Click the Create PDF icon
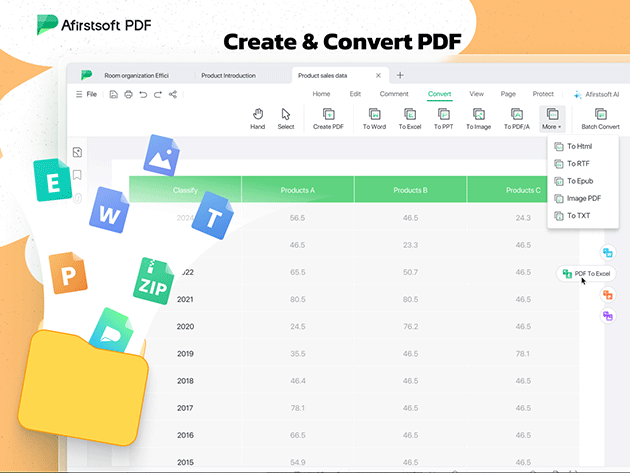This screenshot has width=630, height=473. [328, 118]
